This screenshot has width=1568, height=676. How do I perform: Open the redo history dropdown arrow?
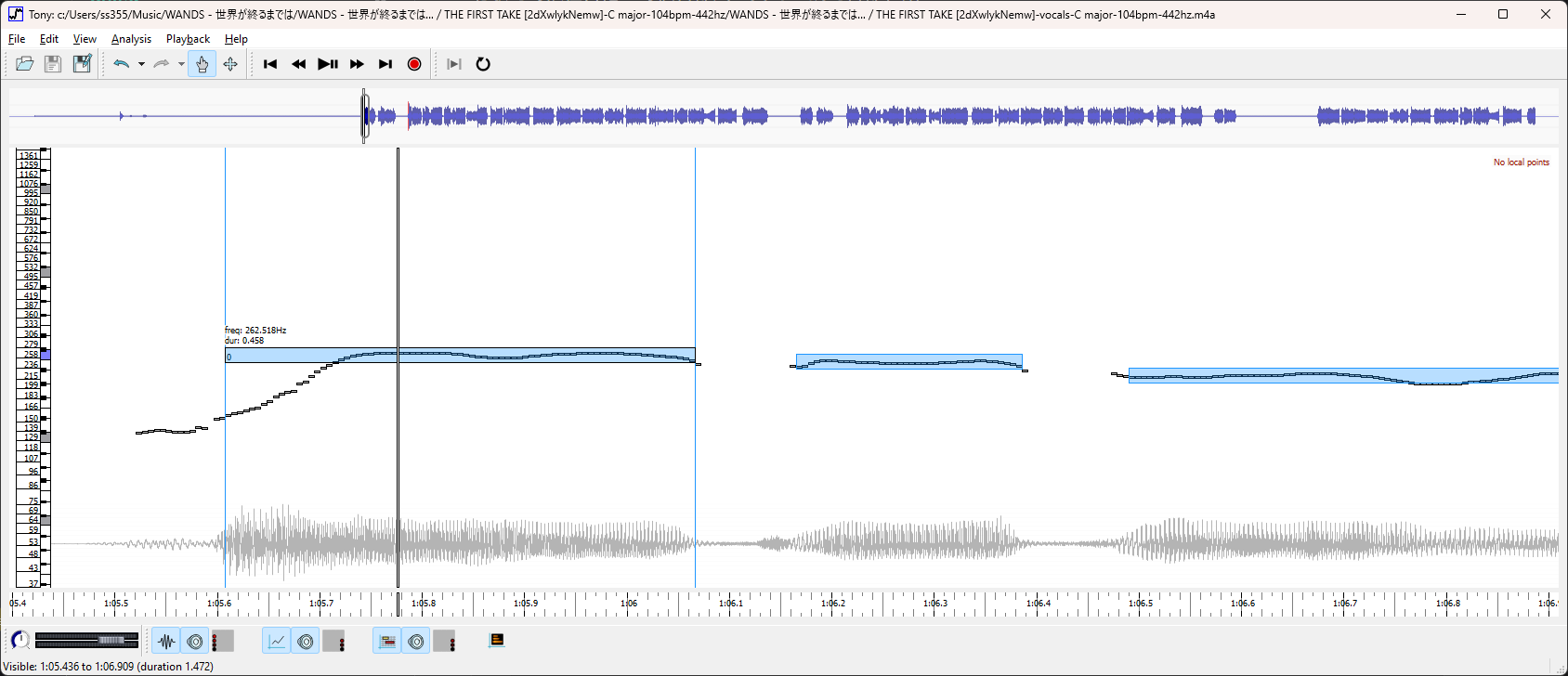point(181,64)
